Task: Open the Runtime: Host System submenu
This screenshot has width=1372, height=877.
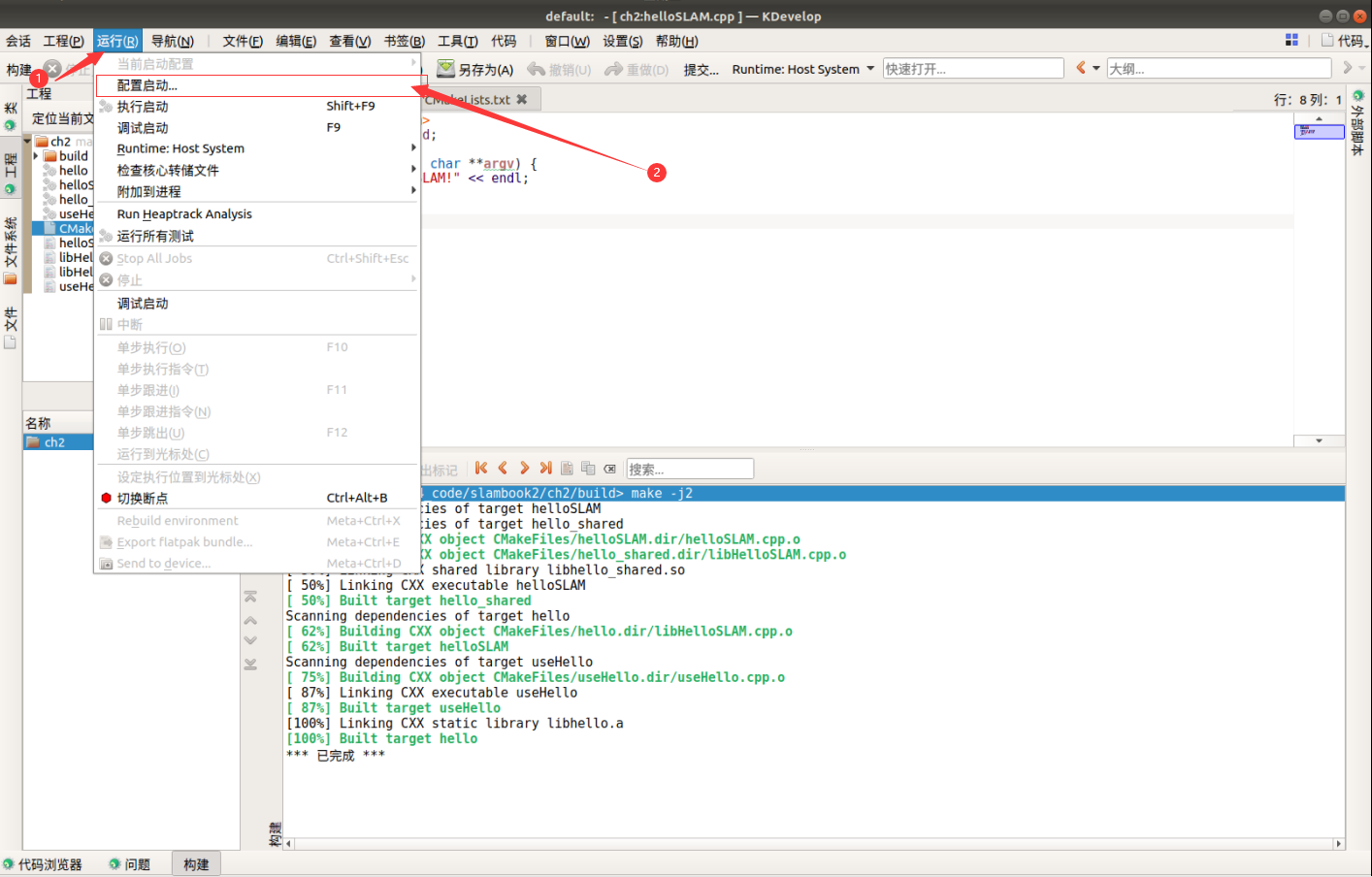Action: [257, 148]
